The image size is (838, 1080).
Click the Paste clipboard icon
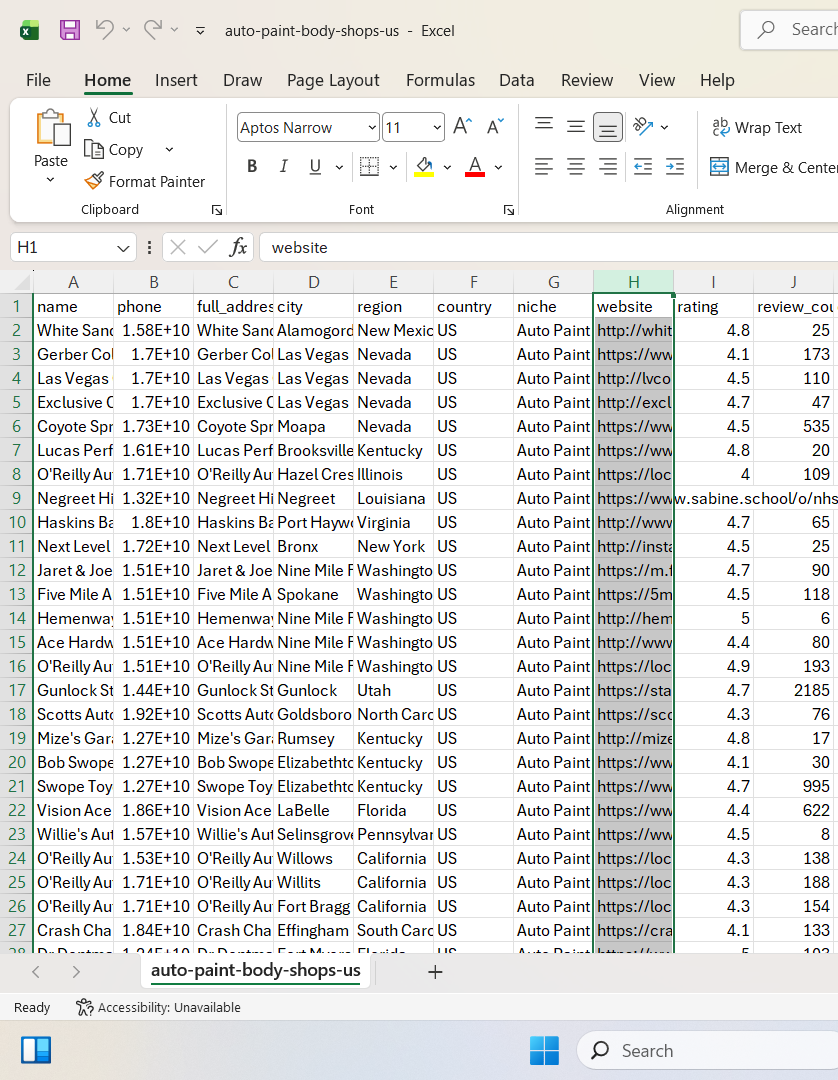coord(52,128)
